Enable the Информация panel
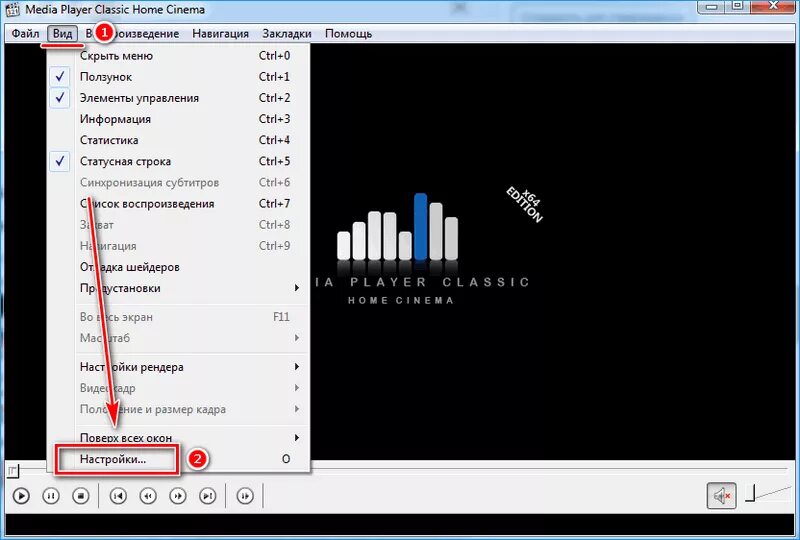The image size is (800, 540). (179, 119)
